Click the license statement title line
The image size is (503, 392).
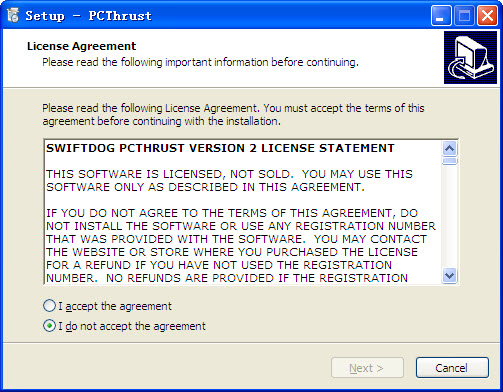220,148
